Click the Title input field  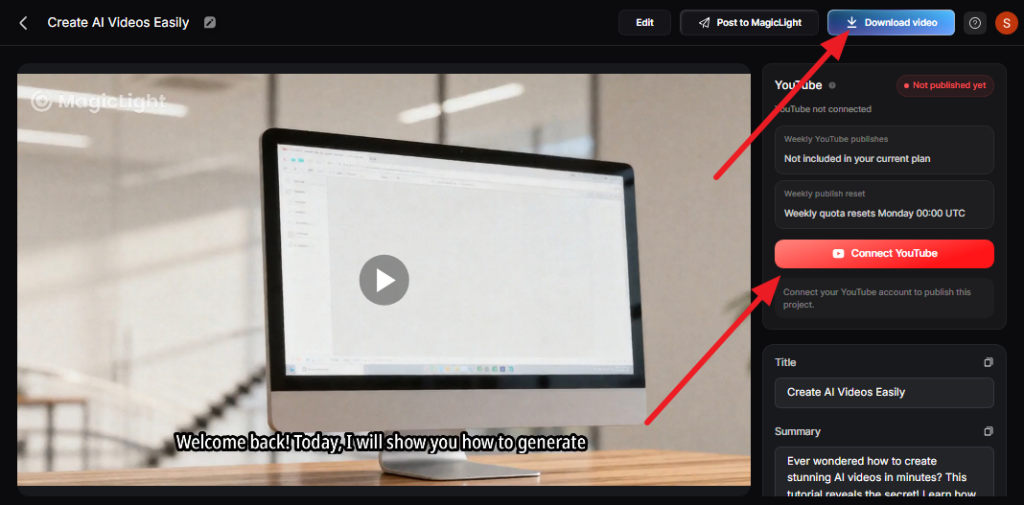coord(884,393)
